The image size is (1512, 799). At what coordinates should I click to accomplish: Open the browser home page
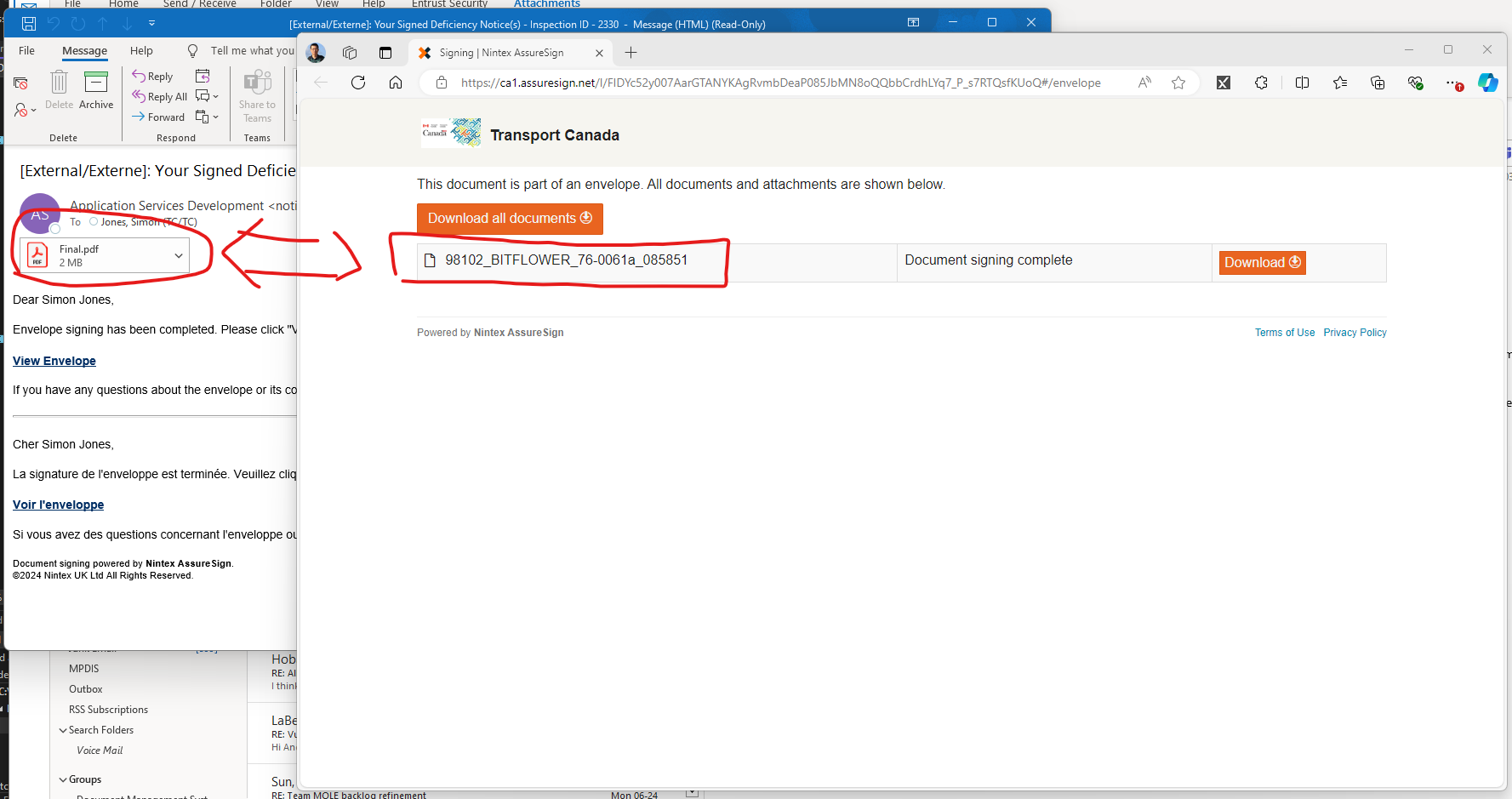(x=396, y=83)
